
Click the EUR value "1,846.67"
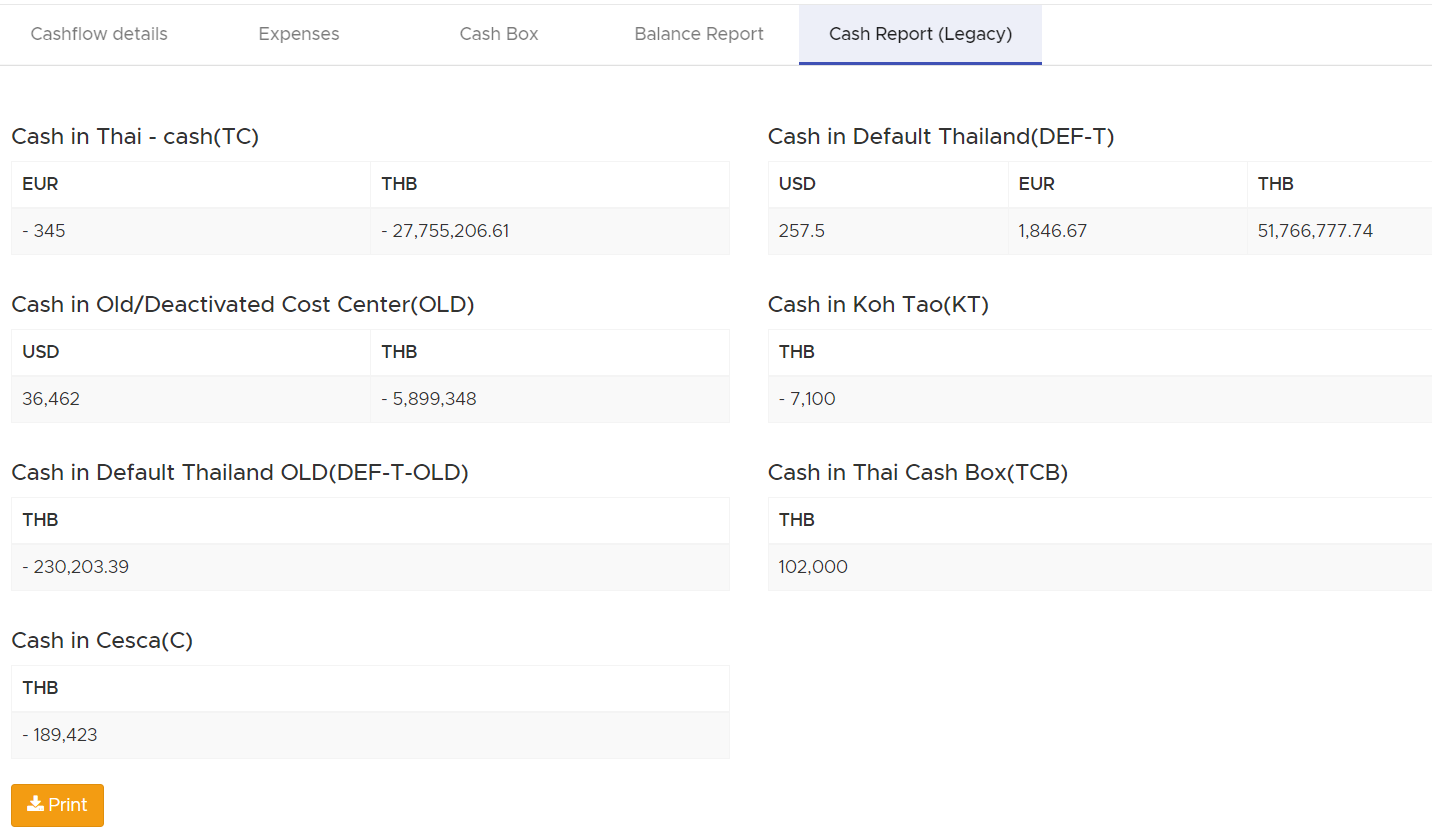point(1053,231)
